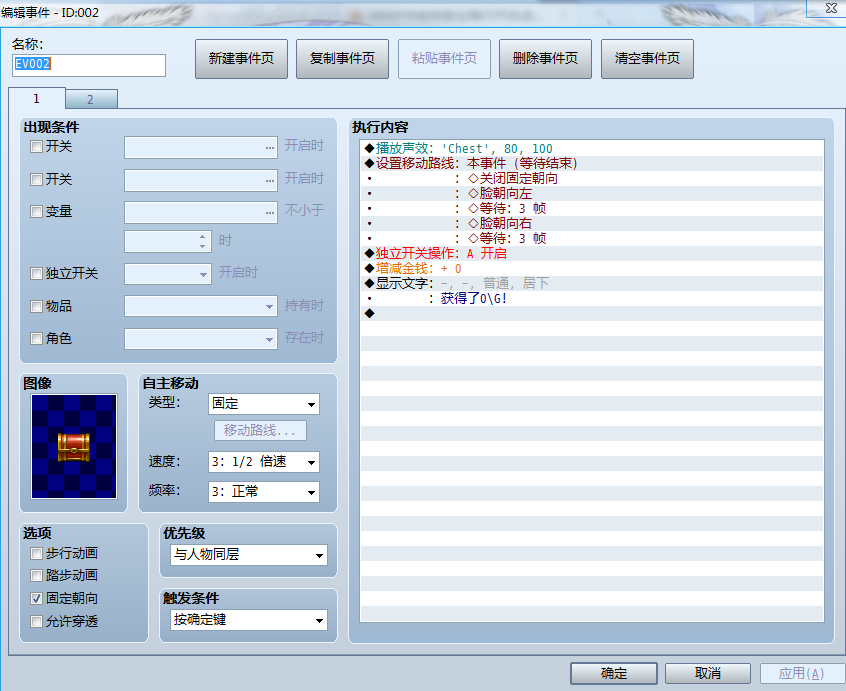Click the 删除事件页 button
The image size is (846, 691).
click(545, 59)
